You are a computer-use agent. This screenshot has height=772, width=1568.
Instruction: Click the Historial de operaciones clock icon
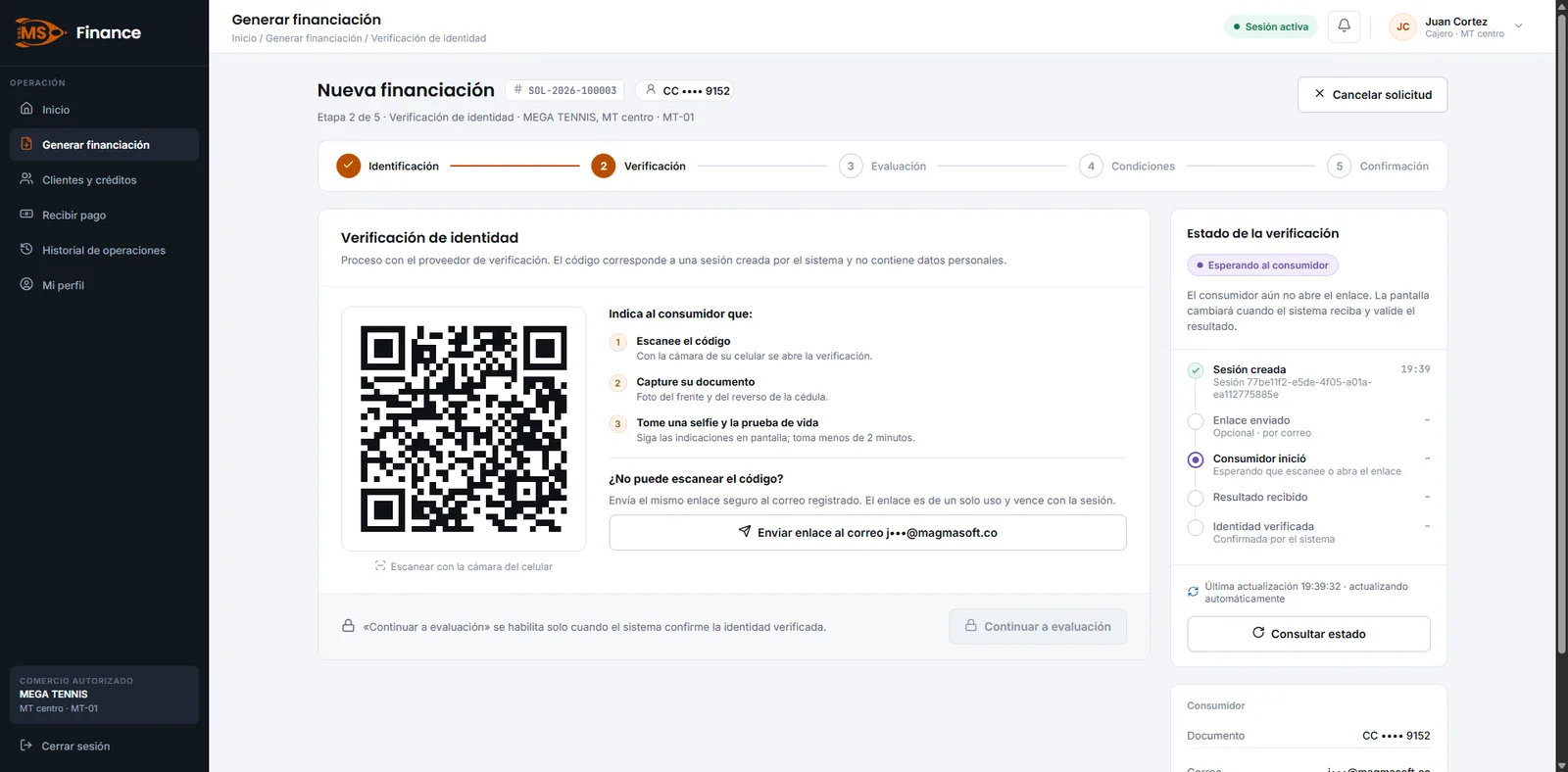tap(26, 250)
